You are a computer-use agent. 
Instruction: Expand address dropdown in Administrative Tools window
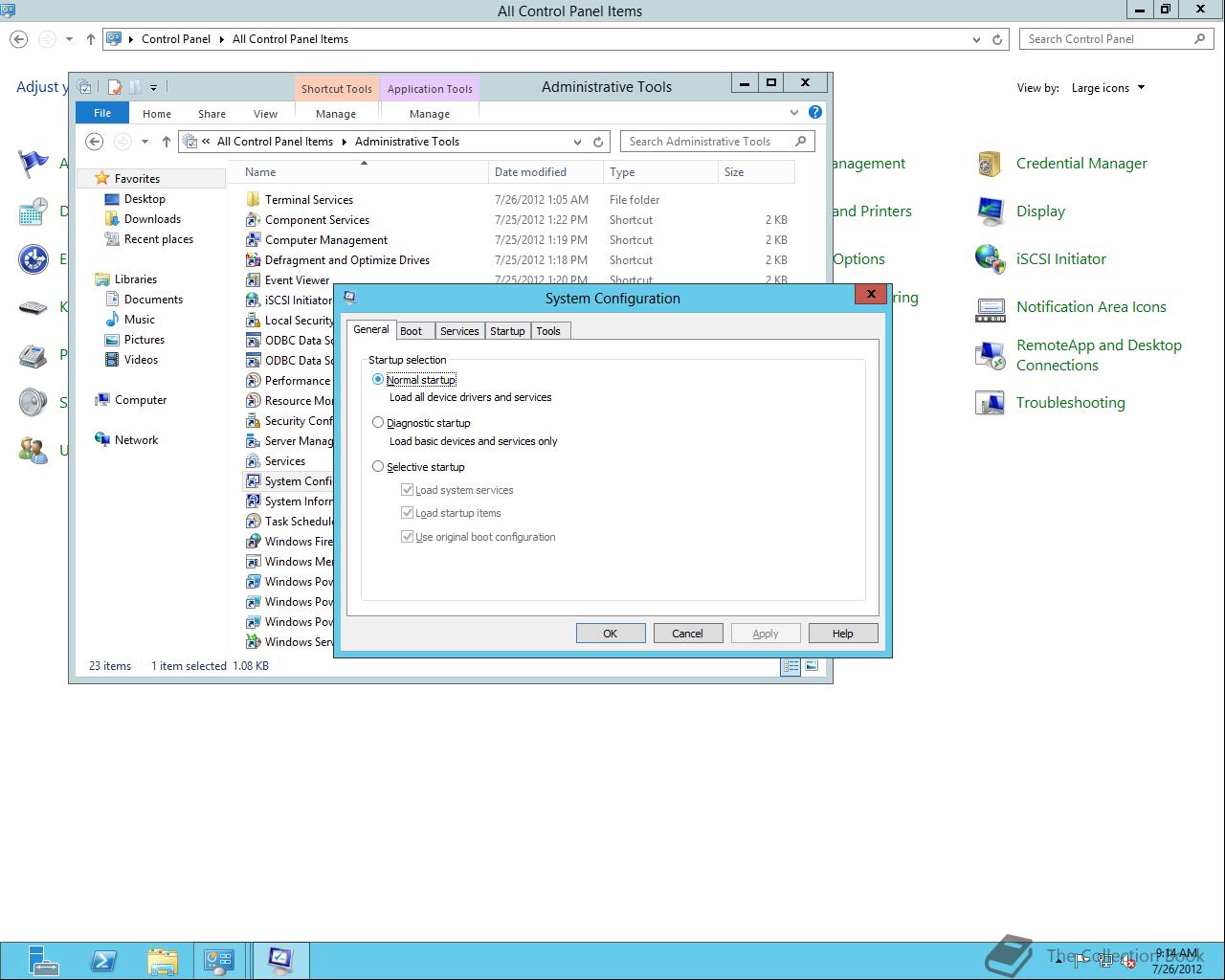tap(577, 142)
